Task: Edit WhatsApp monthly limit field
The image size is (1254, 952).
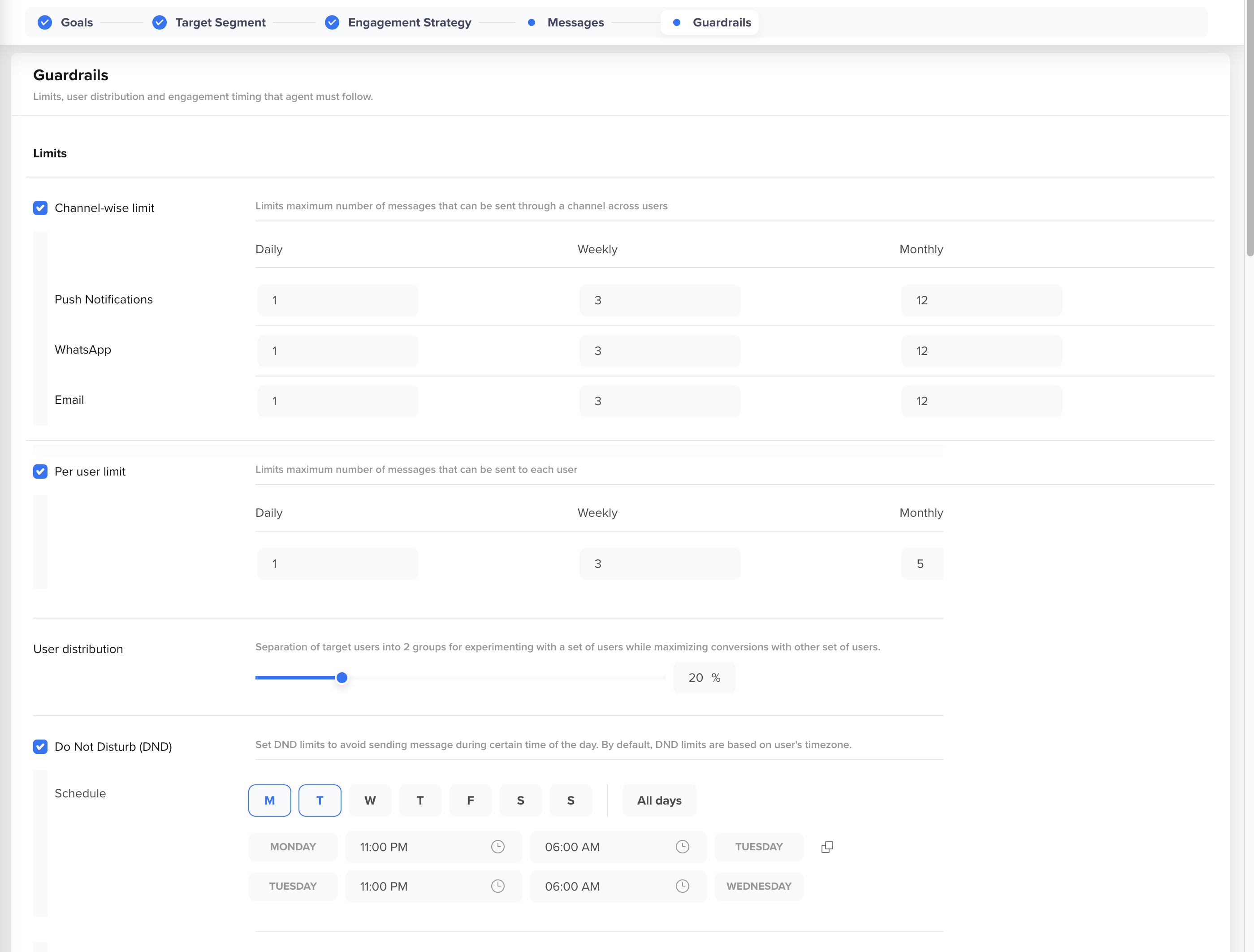Action: (x=982, y=351)
